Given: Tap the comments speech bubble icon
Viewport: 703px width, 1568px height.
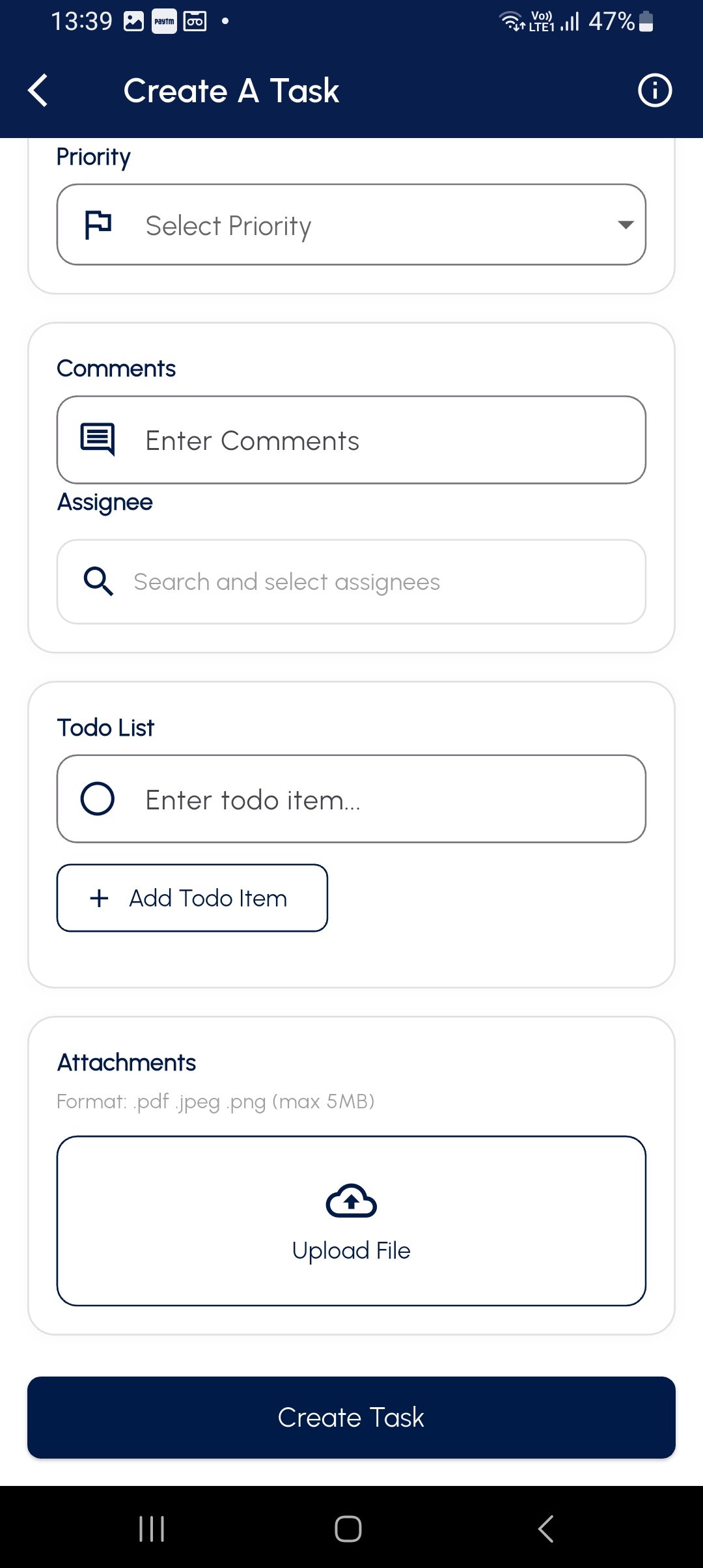Looking at the screenshot, I should tap(98, 440).
